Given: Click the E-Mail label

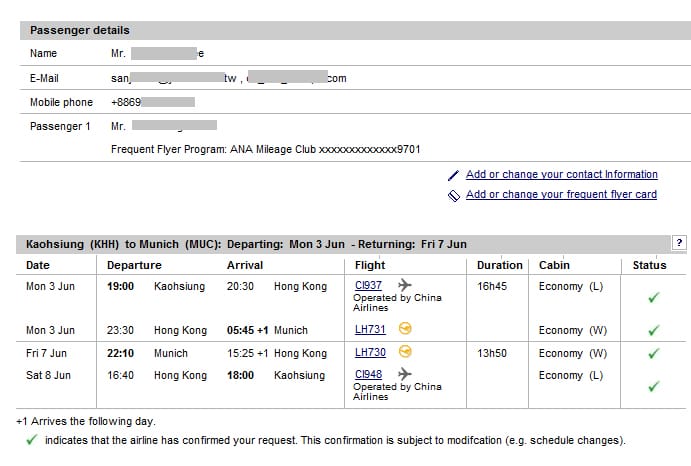Looking at the screenshot, I should pos(44,78).
